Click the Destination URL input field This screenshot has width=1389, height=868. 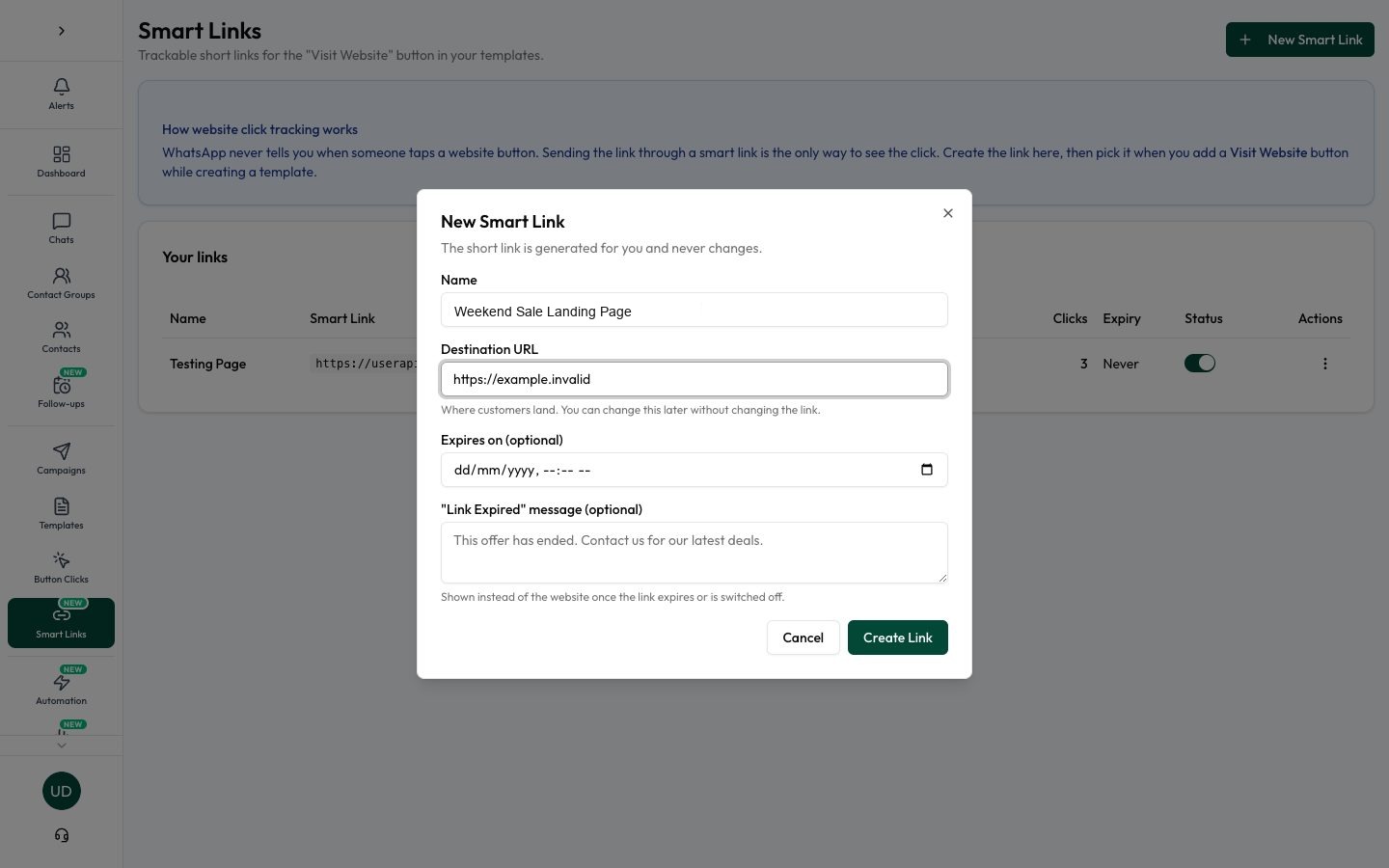tap(694, 379)
